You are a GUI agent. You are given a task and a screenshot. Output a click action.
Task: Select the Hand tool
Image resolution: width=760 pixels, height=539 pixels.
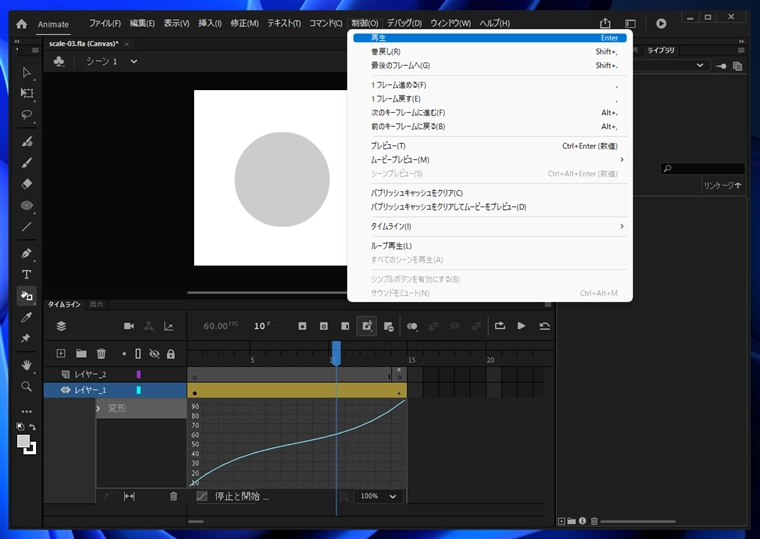(27, 365)
